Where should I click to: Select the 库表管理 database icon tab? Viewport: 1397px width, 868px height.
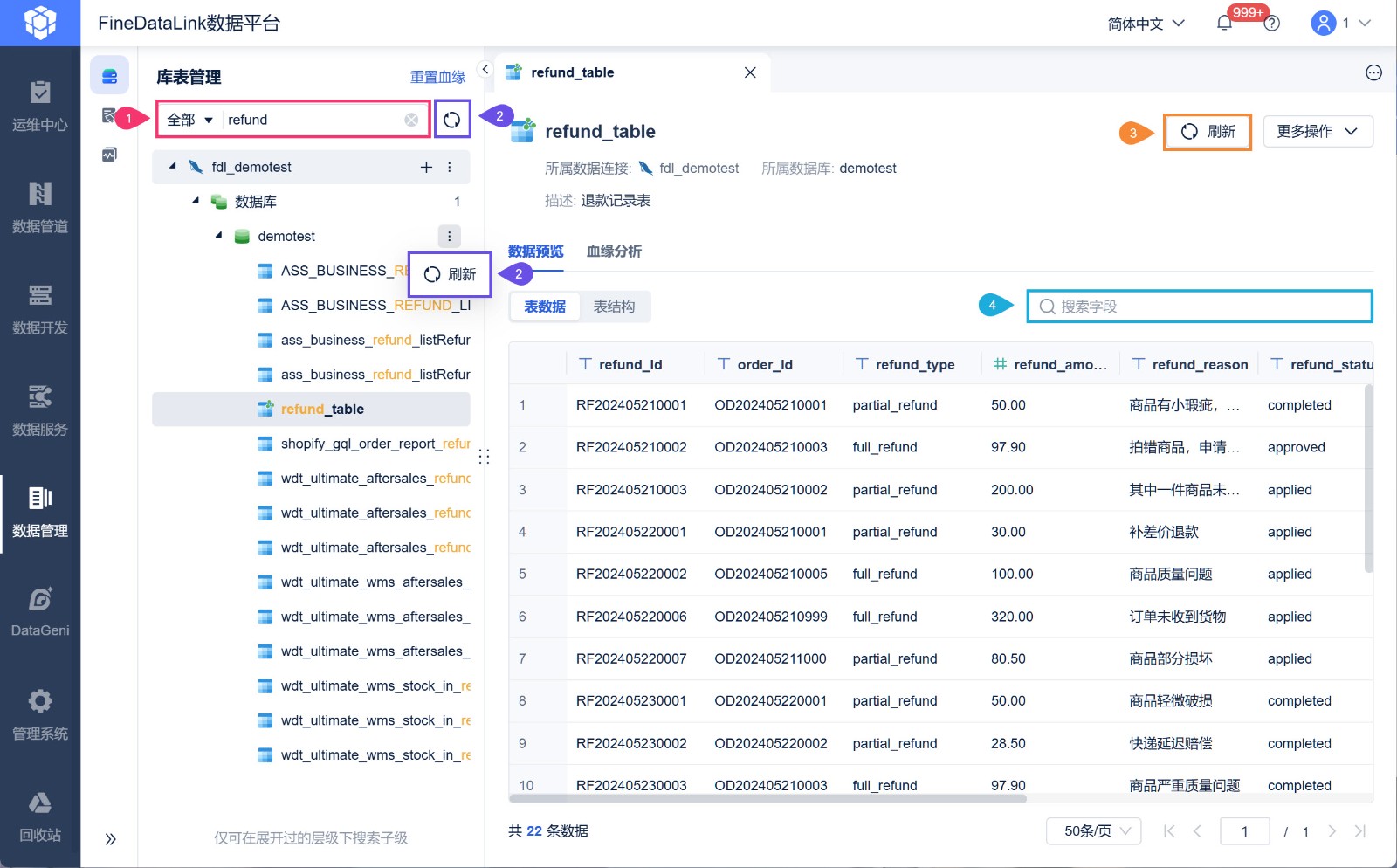(x=109, y=76)
